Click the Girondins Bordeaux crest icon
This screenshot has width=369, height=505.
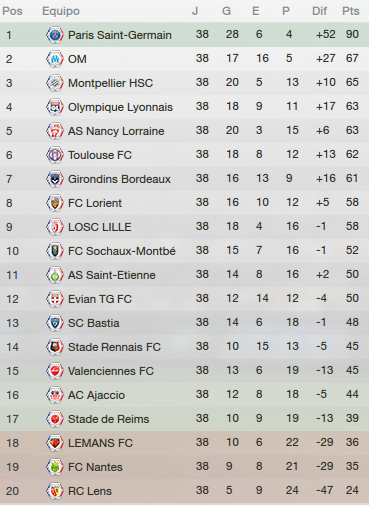[x=55, y=179]
